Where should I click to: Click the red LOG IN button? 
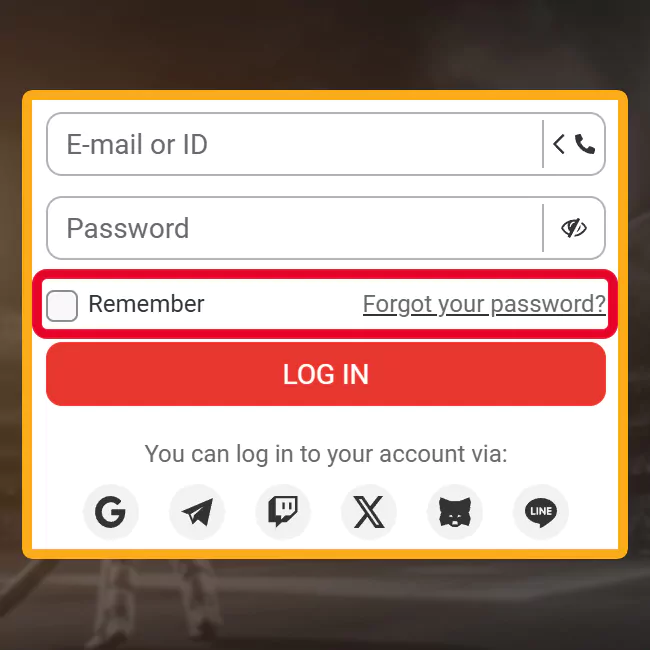point(326,374)
